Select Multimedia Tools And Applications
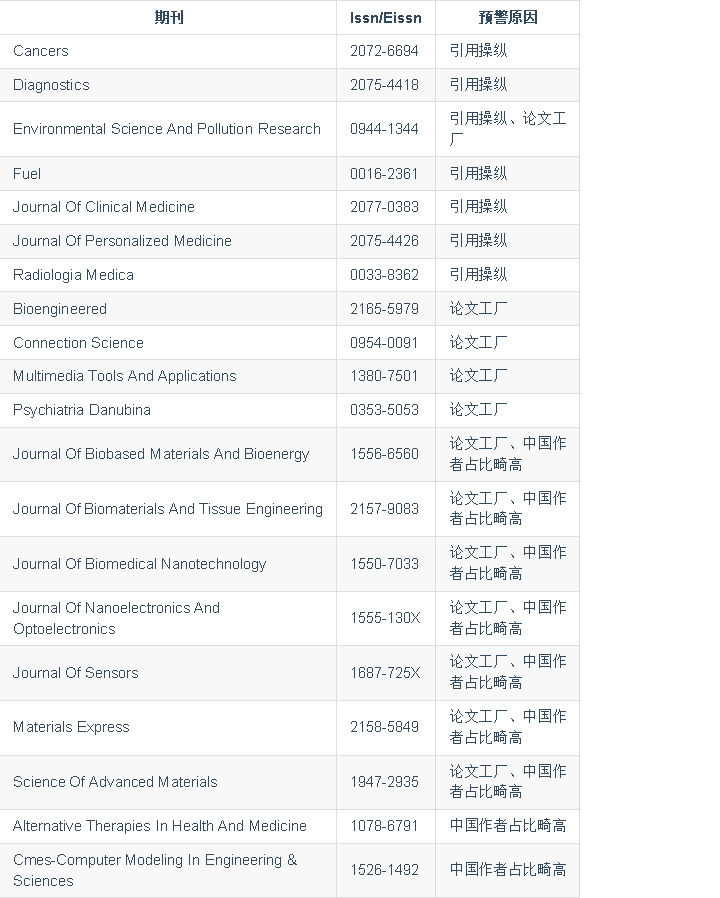Viewport: 720px width, 898px height. click(x=124, y=376)
